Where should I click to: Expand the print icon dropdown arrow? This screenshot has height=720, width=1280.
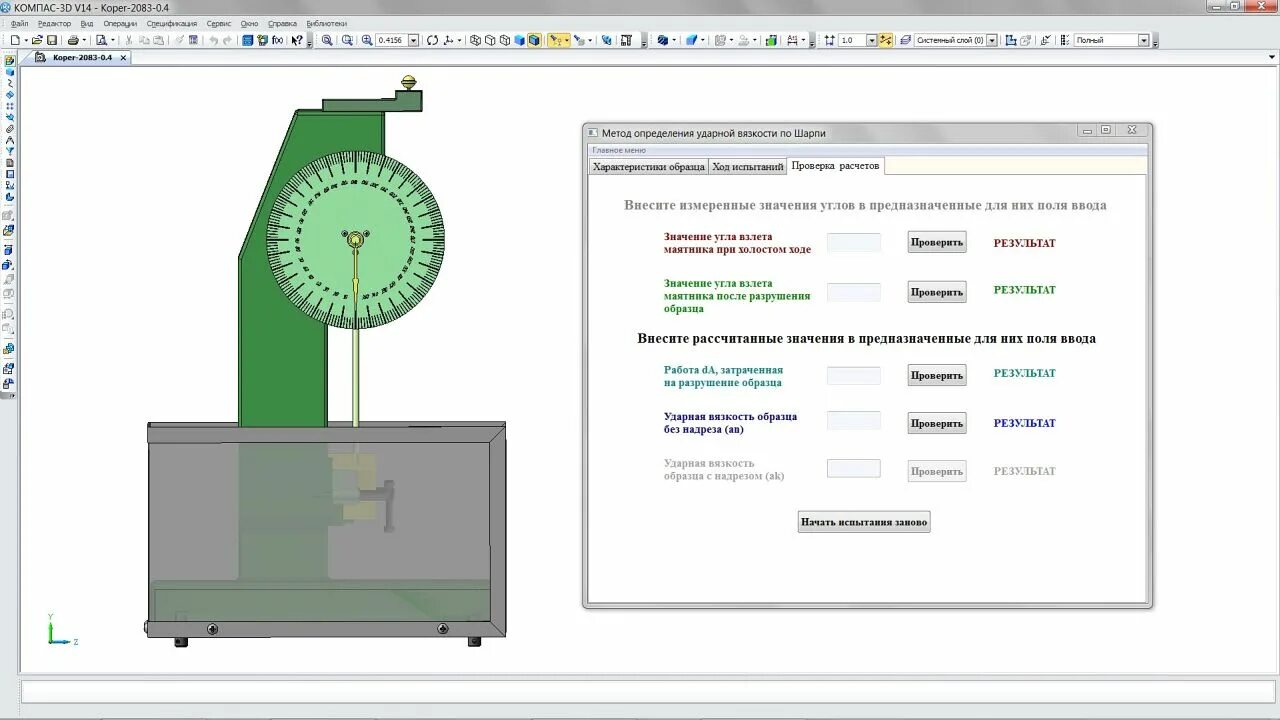(84, 40)
